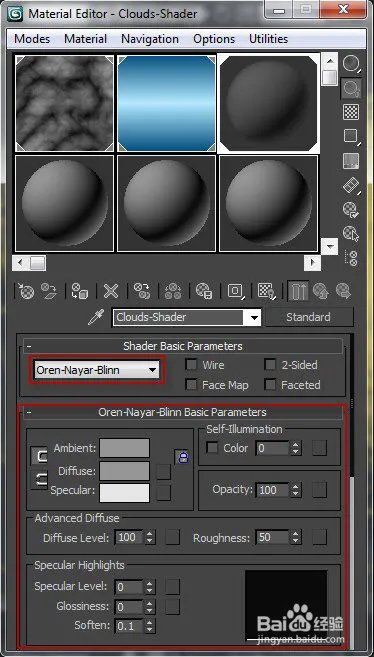
Task: Open the Ambient color swatch
Action: [124, 448]
